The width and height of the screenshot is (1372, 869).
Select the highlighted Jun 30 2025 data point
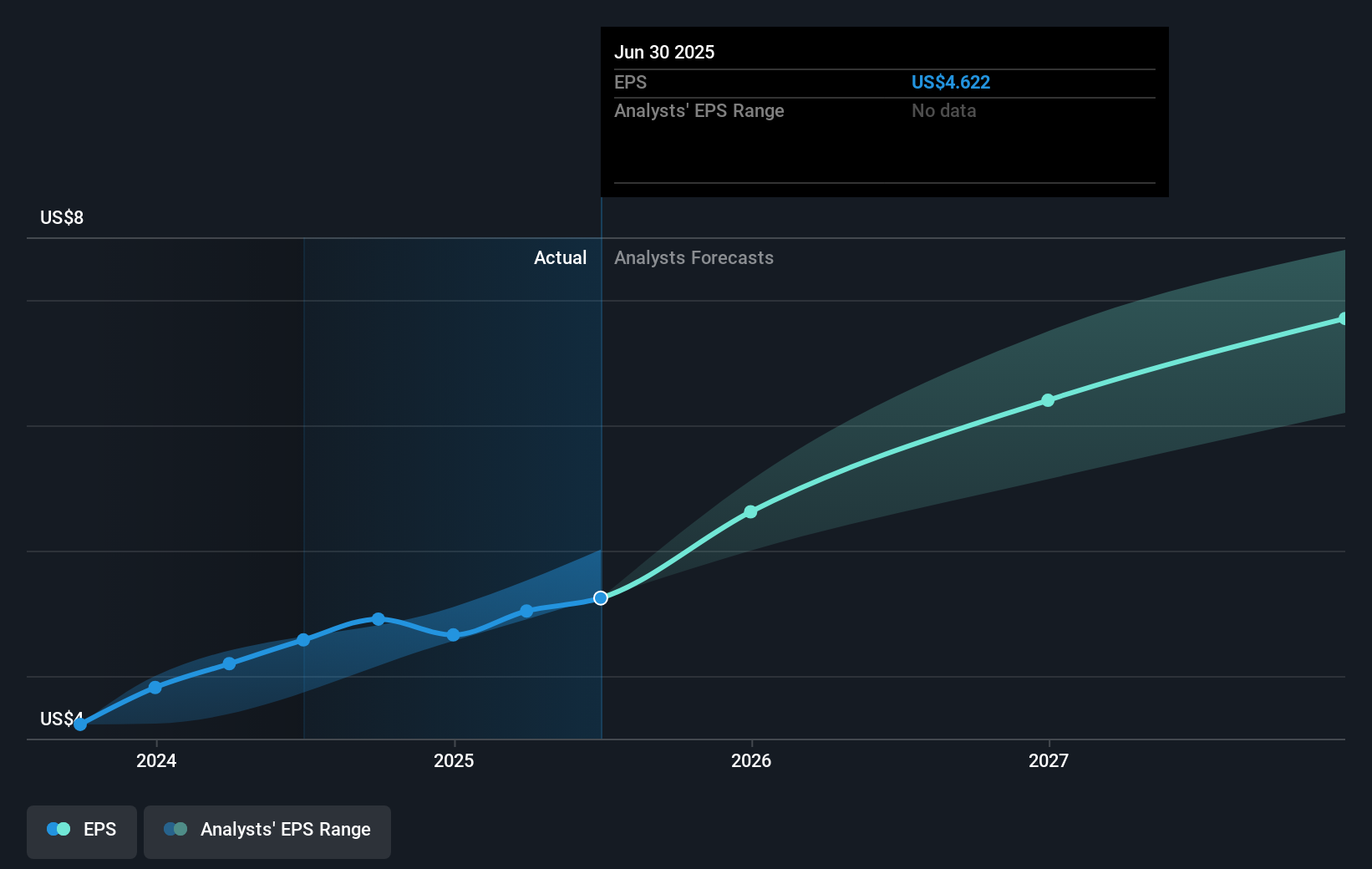601,598
